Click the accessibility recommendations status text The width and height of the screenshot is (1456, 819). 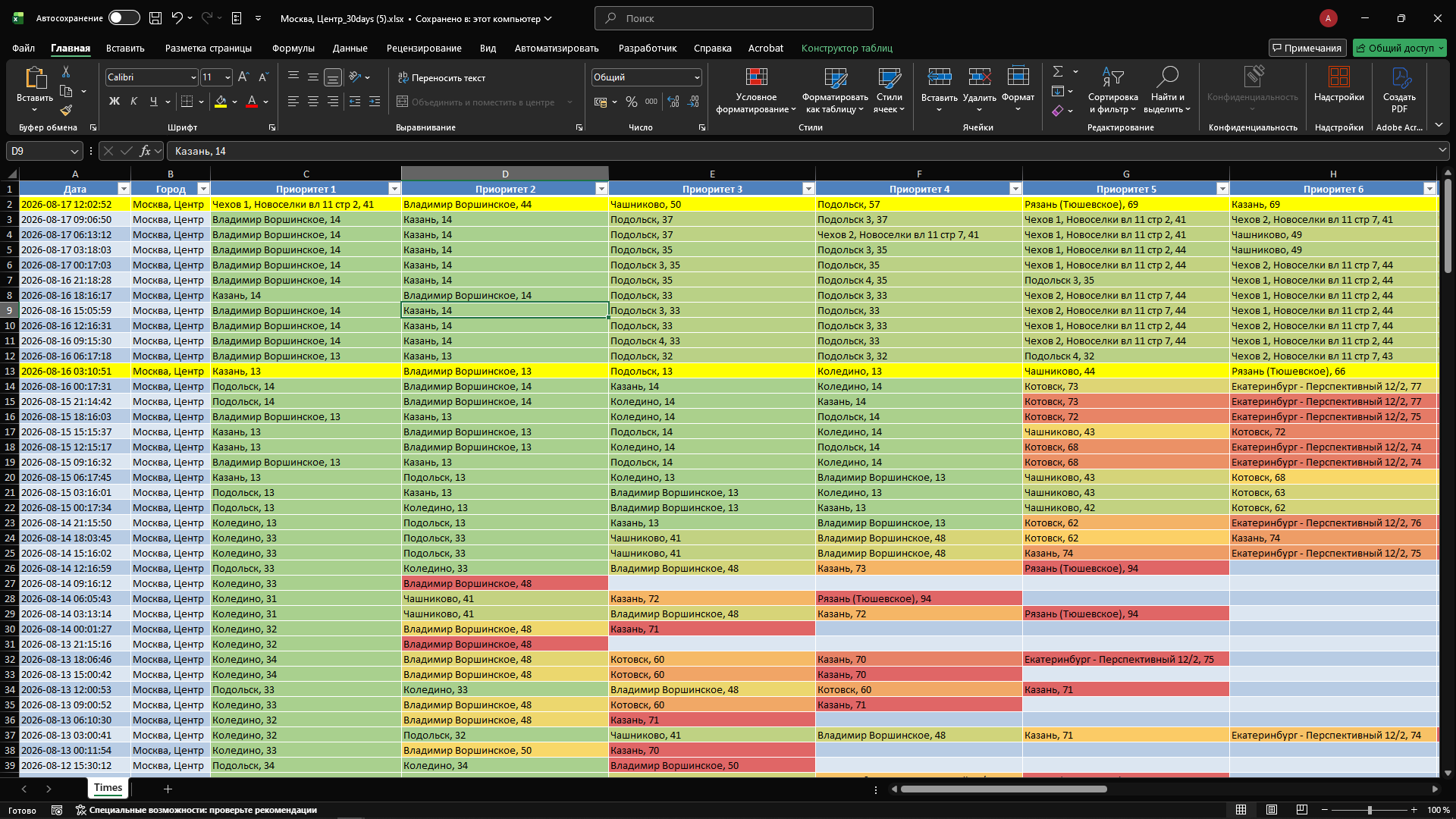[x=196, y=810]
